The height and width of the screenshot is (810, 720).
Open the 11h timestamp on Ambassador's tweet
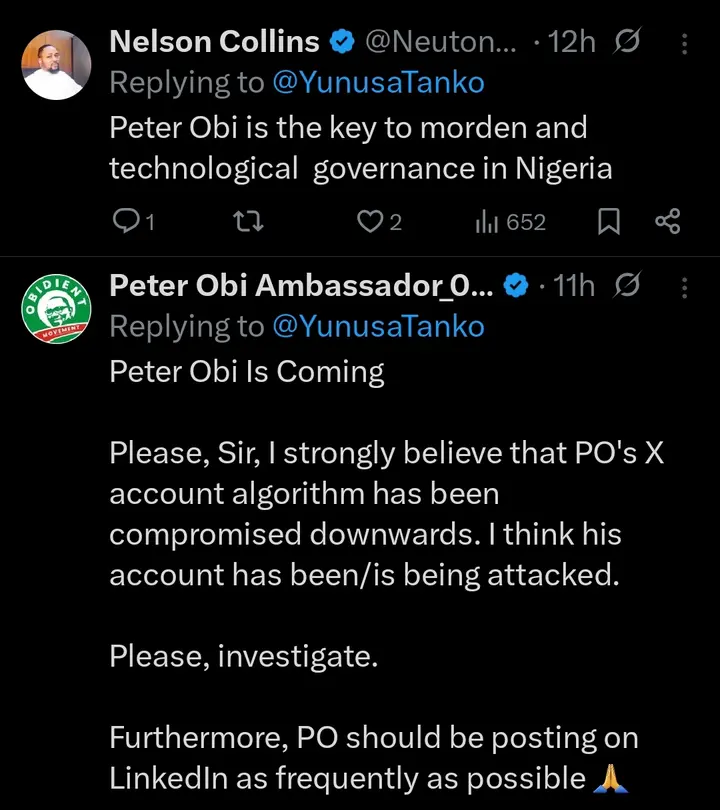[574, 288]
